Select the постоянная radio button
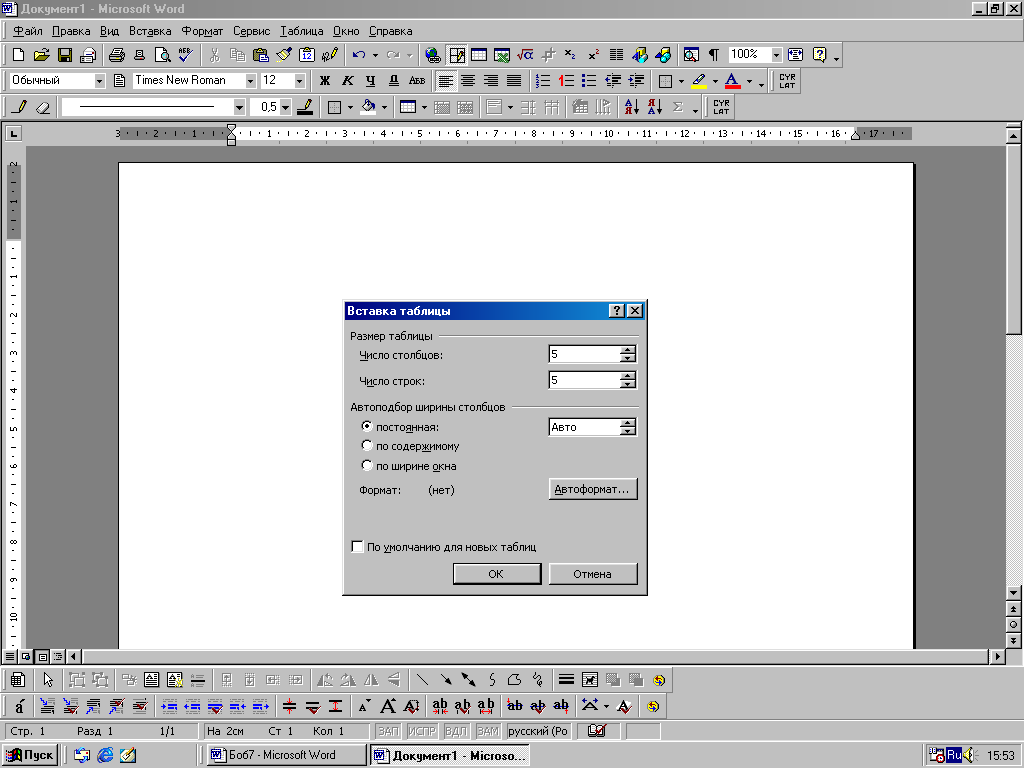Image resolution: width=1024 pixels, height=768 pixels. click(367, 426)
